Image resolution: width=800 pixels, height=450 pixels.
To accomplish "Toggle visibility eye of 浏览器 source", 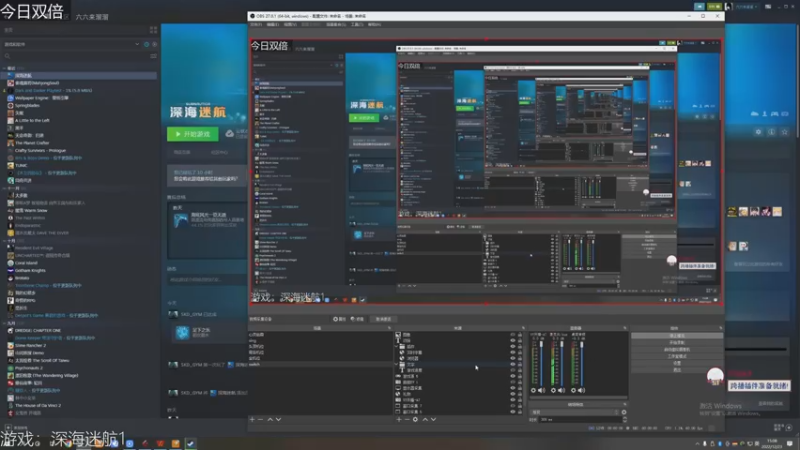I will click(513, 358).
